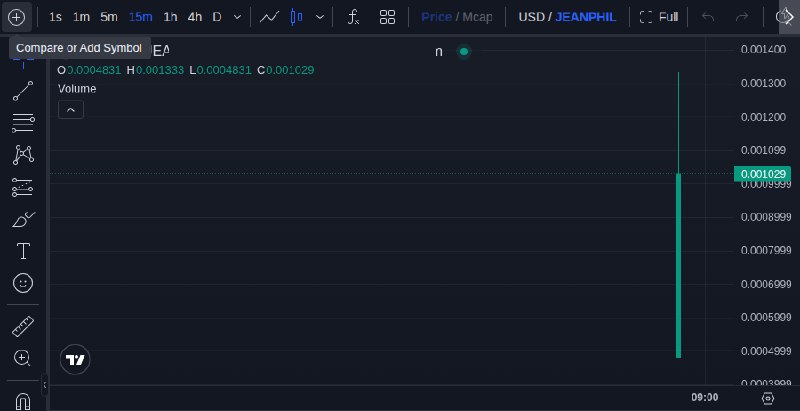This screenshot has height=411, width=800.
Task: Activate the zoom in tool
Action: click(22, 358)
